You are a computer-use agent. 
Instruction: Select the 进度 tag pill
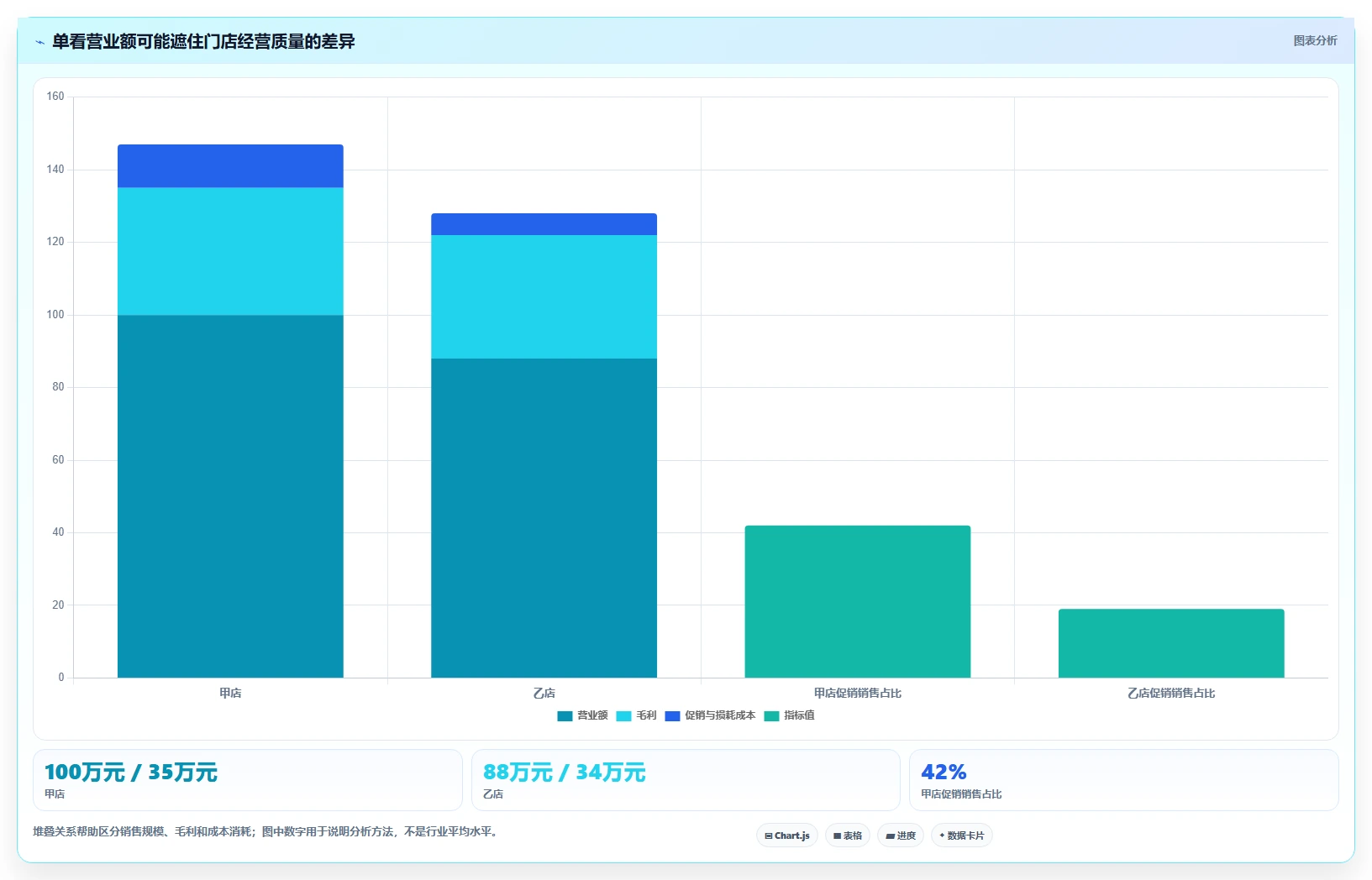pos(901,835)
